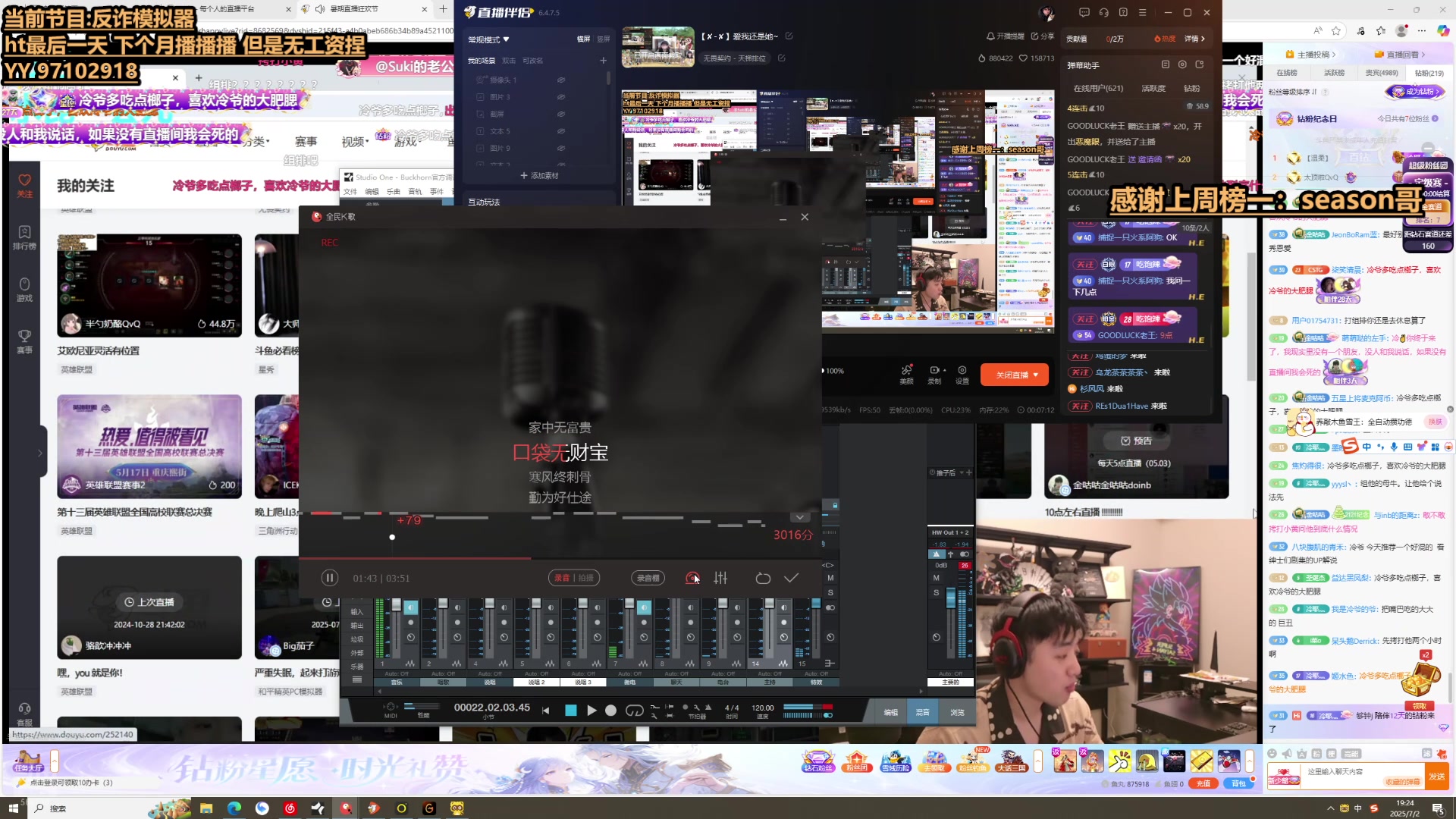This screenshot has height=819, width=1456.
Task: Edit the stream title pencil icon
Action: [x=789, y=36]
